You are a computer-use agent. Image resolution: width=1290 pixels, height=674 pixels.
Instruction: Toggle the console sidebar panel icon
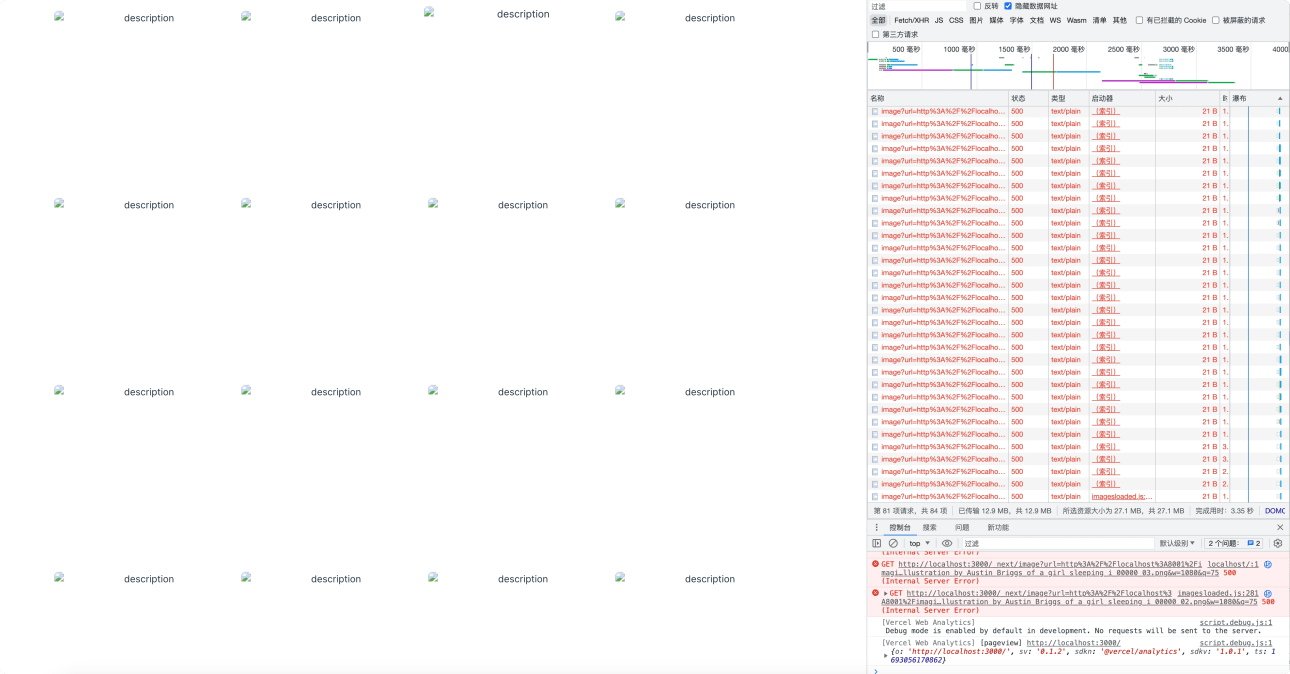(877, 543)
